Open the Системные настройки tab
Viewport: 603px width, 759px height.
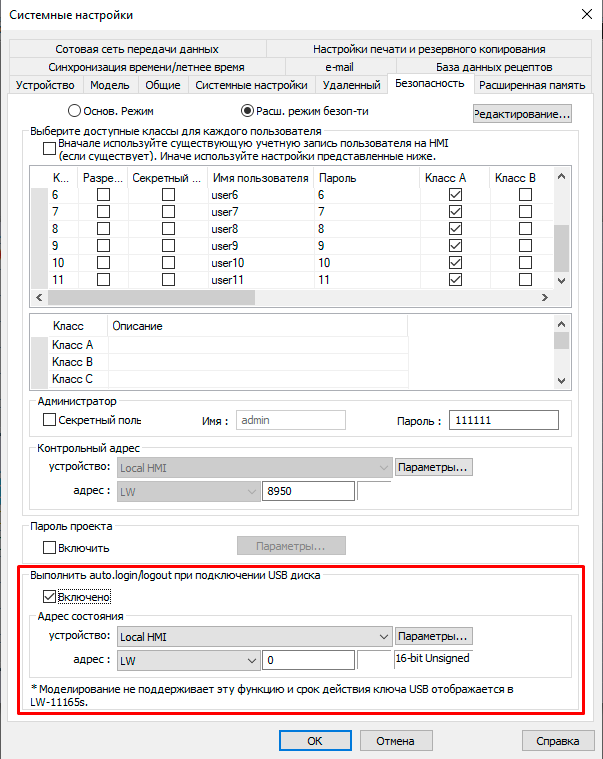pyautogui.click(x=251, y=85)
